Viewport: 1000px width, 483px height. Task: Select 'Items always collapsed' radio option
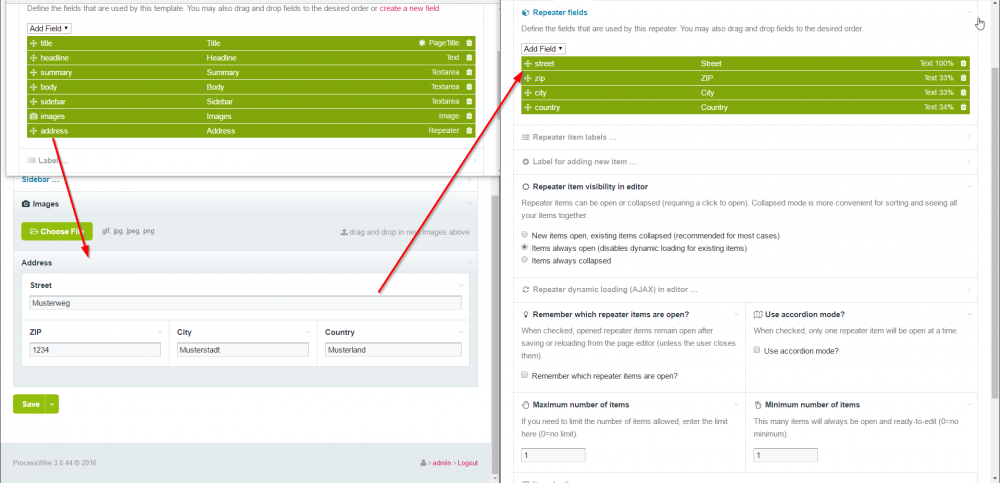click(526, 259)
